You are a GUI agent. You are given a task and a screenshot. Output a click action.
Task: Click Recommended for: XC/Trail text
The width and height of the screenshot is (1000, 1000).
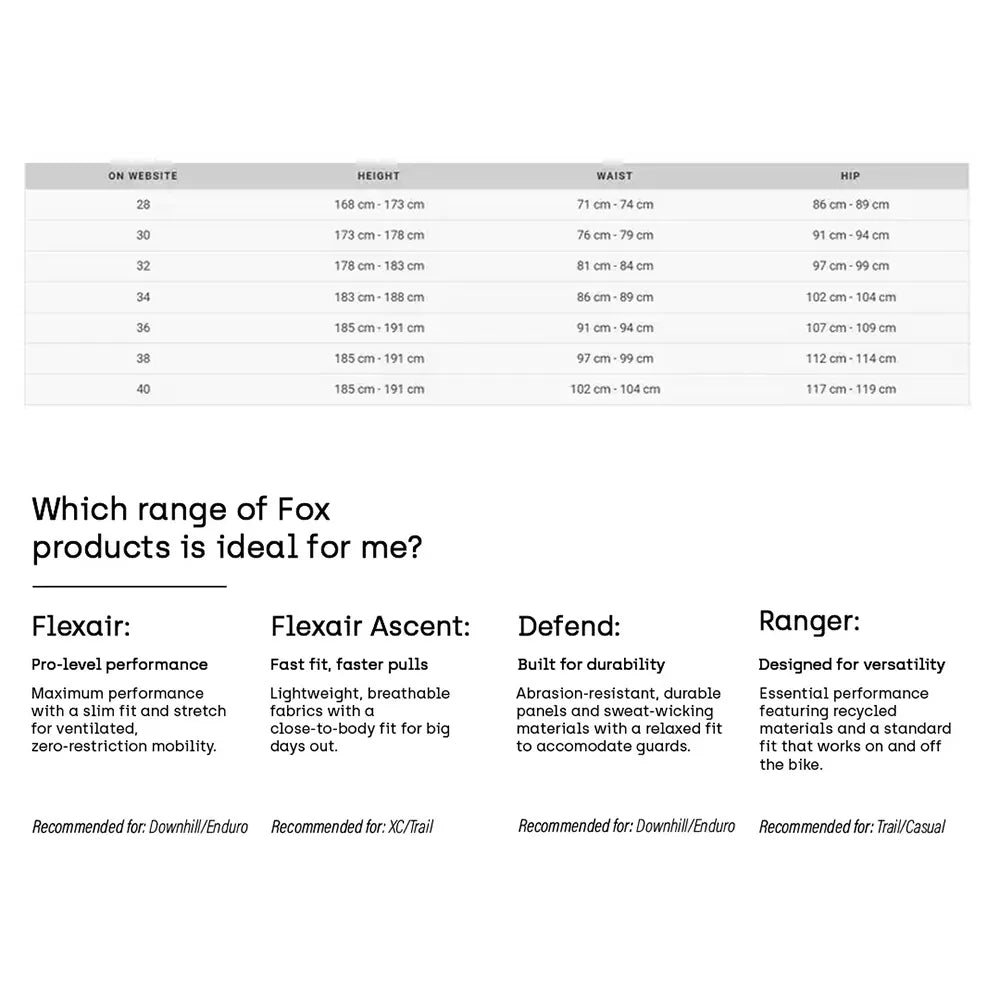[352, 827]
